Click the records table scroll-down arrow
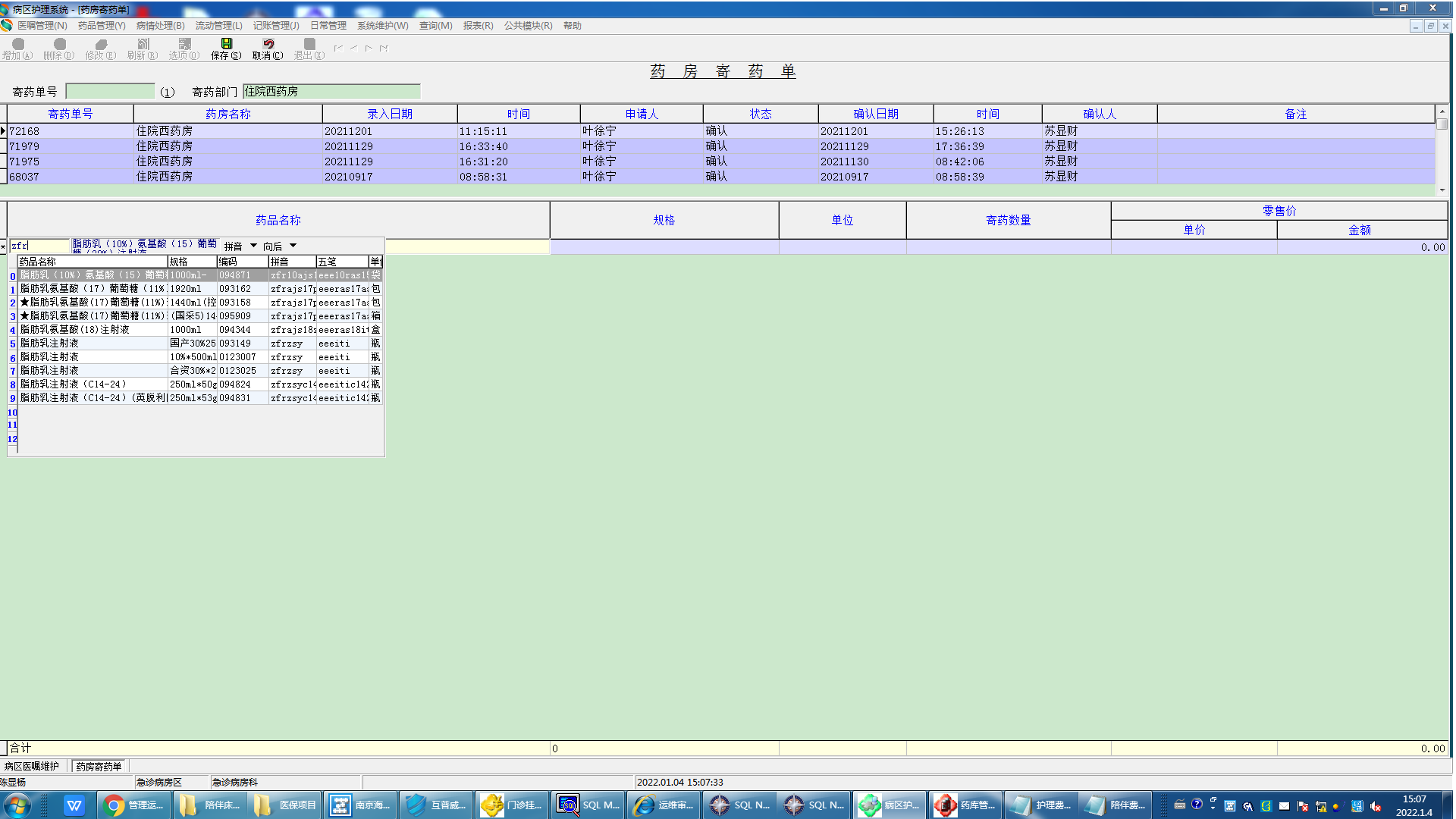Image resolution: width=1456 pixels, height=819 pixels. [x=1442, y=190]
